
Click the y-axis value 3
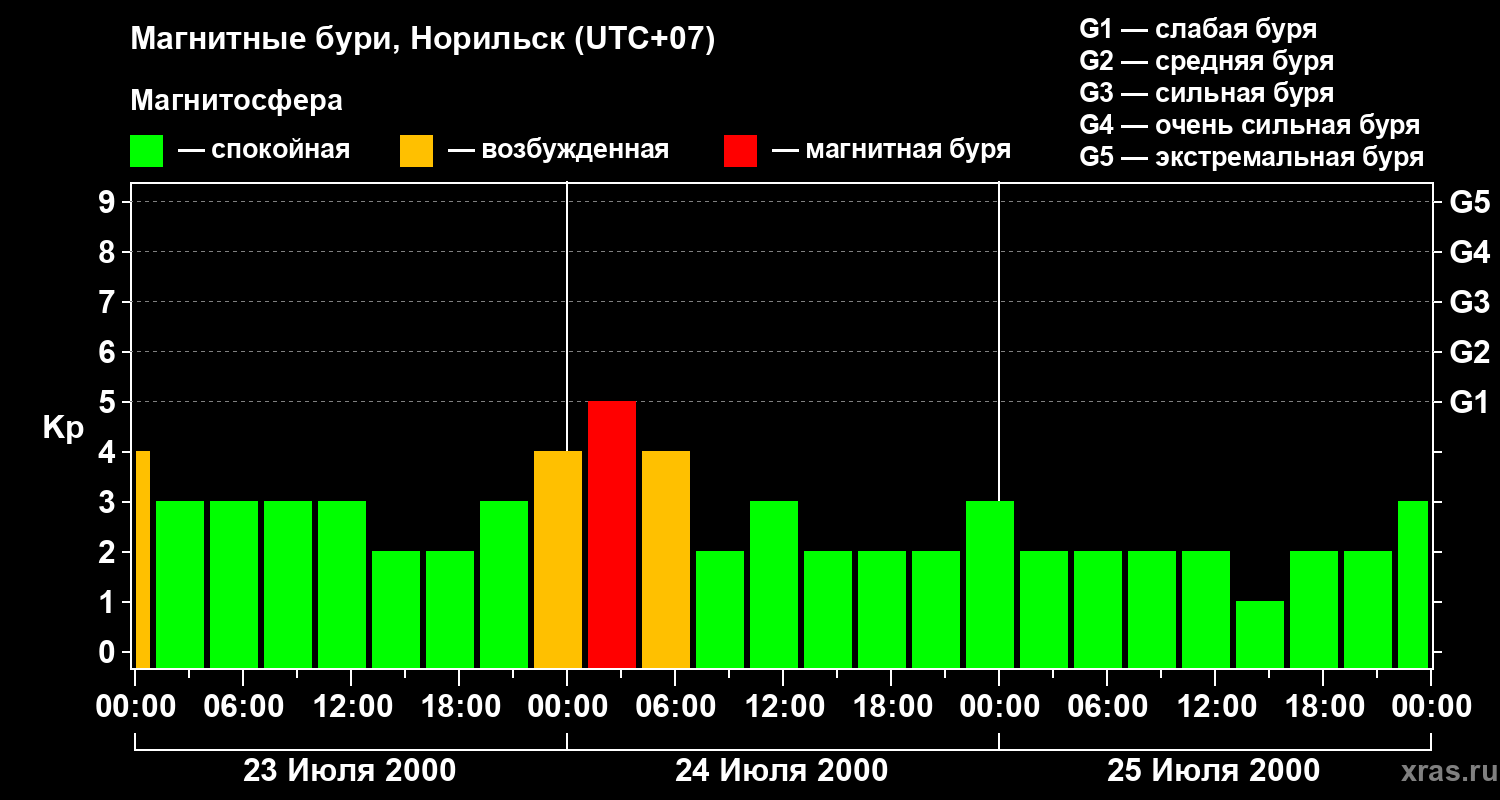pyautogui.click(x=109, y=502)
